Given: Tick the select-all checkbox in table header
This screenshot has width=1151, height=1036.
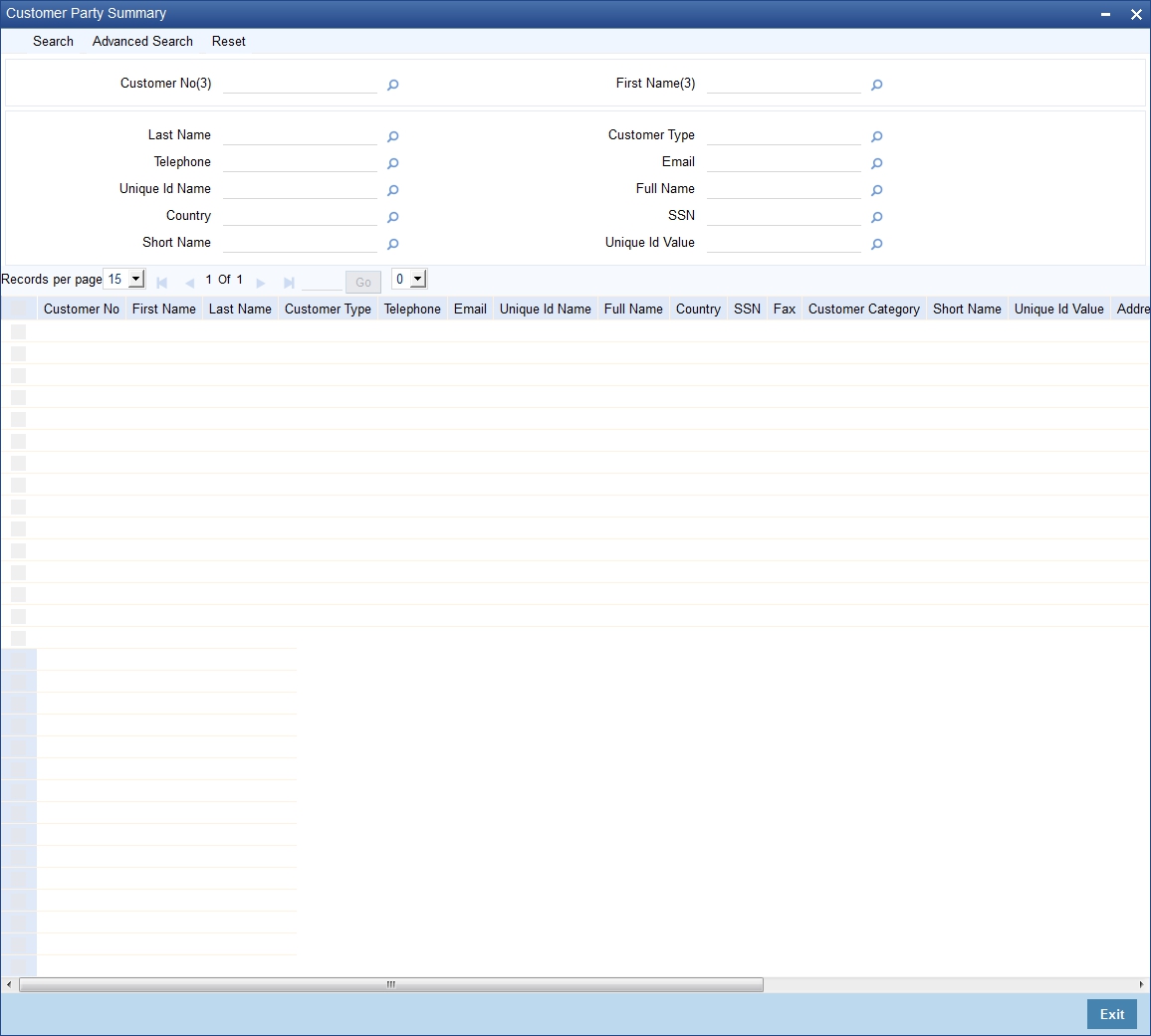Looking at the screenshot, I should click(18, 309).
